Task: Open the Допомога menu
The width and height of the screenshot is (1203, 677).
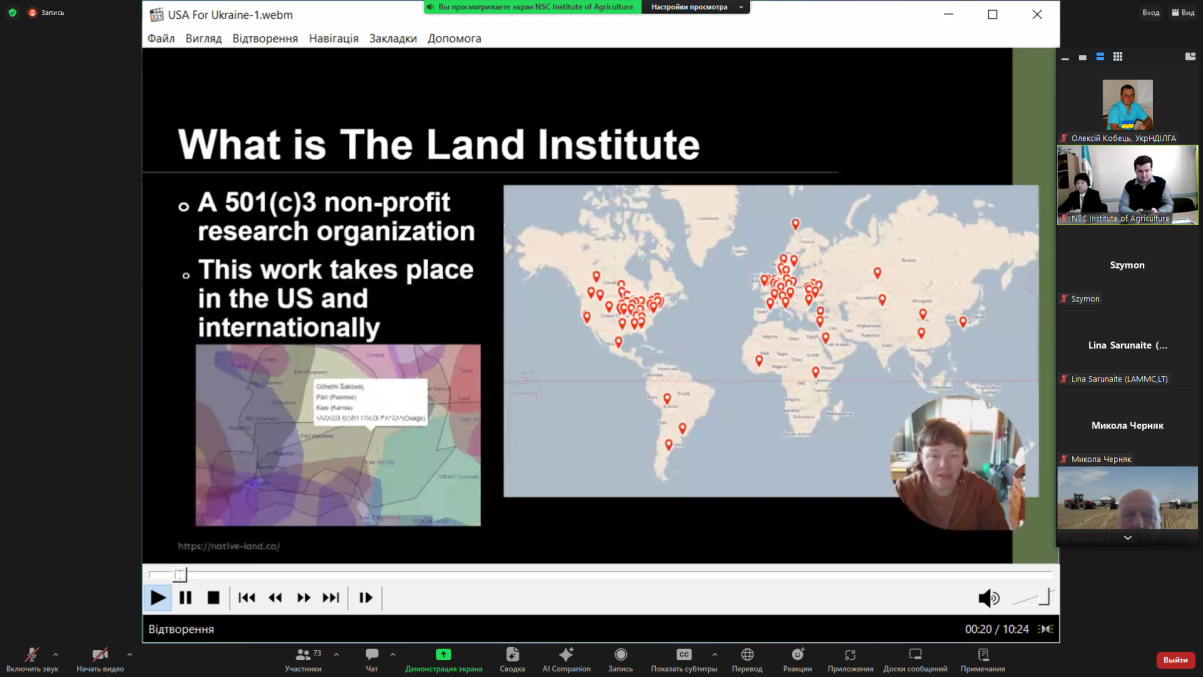Action: (454, 38)
